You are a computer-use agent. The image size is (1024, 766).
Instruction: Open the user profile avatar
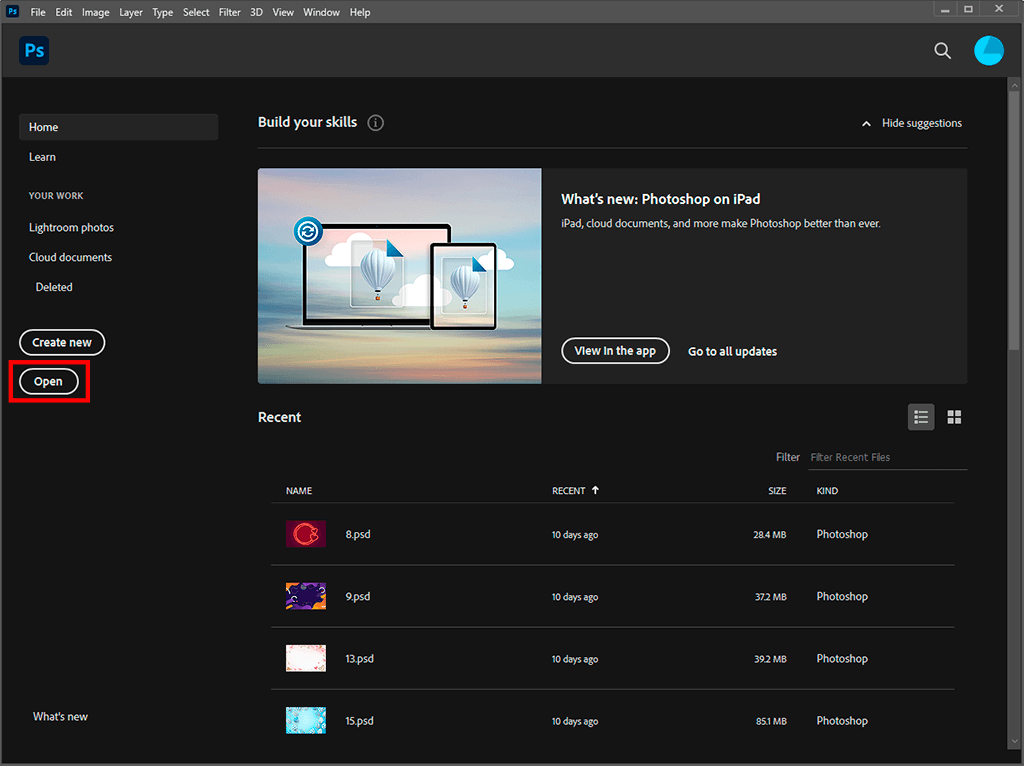(988, 51)
